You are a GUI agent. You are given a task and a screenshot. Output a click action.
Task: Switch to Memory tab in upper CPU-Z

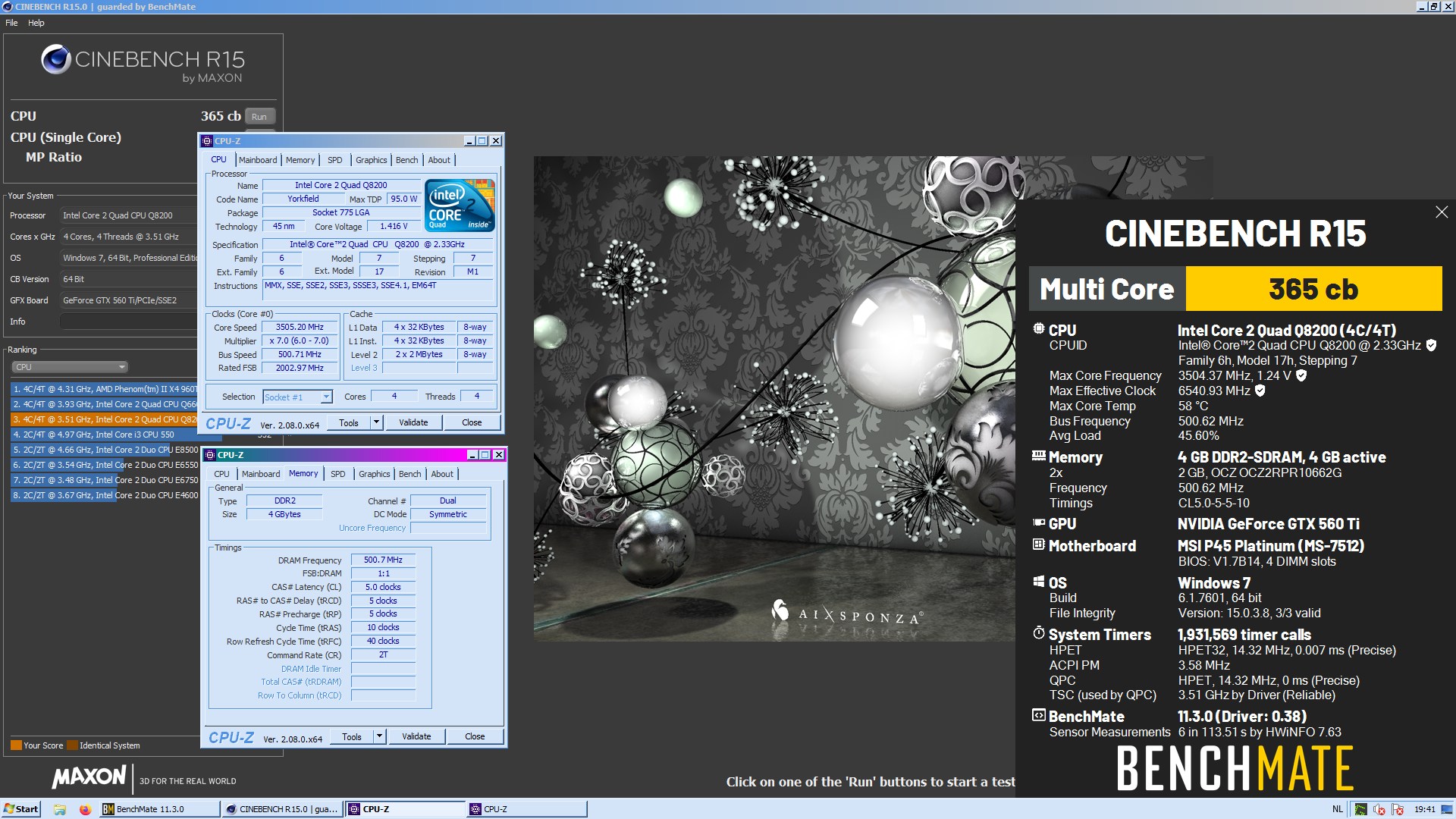click(300, 160)
